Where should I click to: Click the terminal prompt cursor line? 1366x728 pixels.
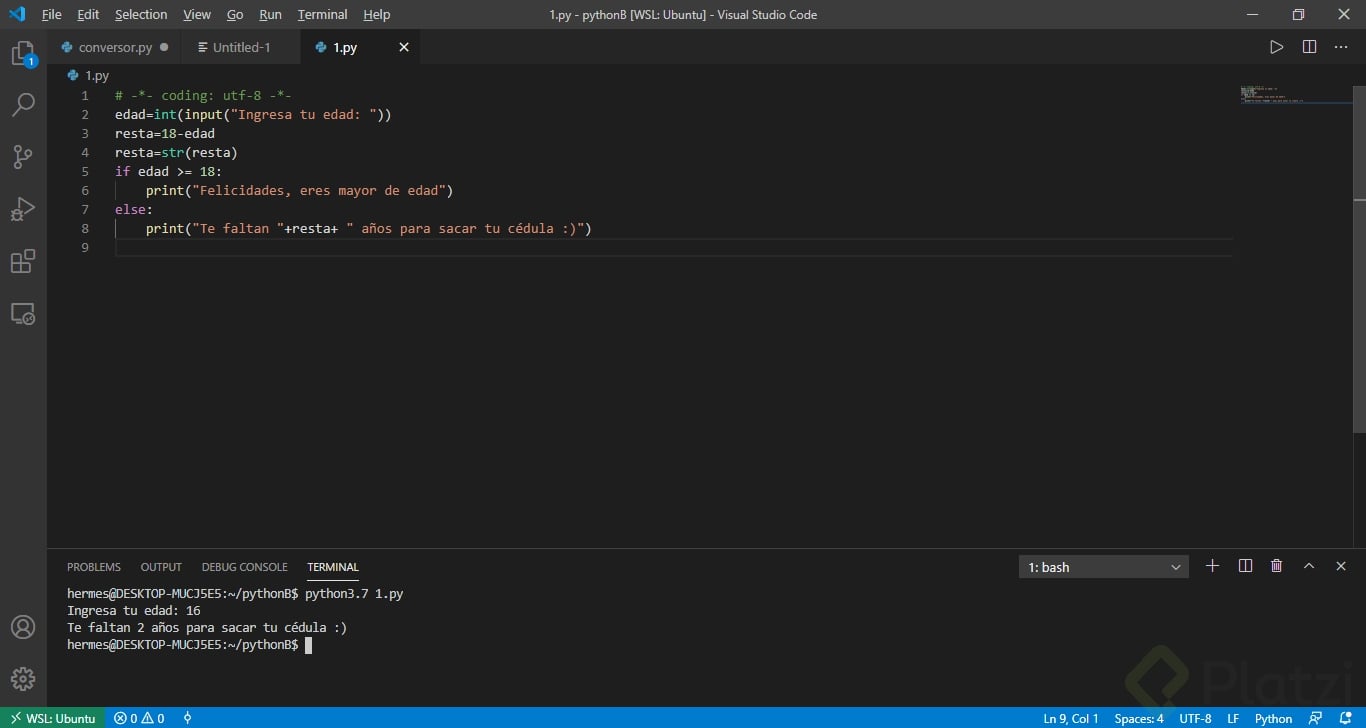[190, 645]
